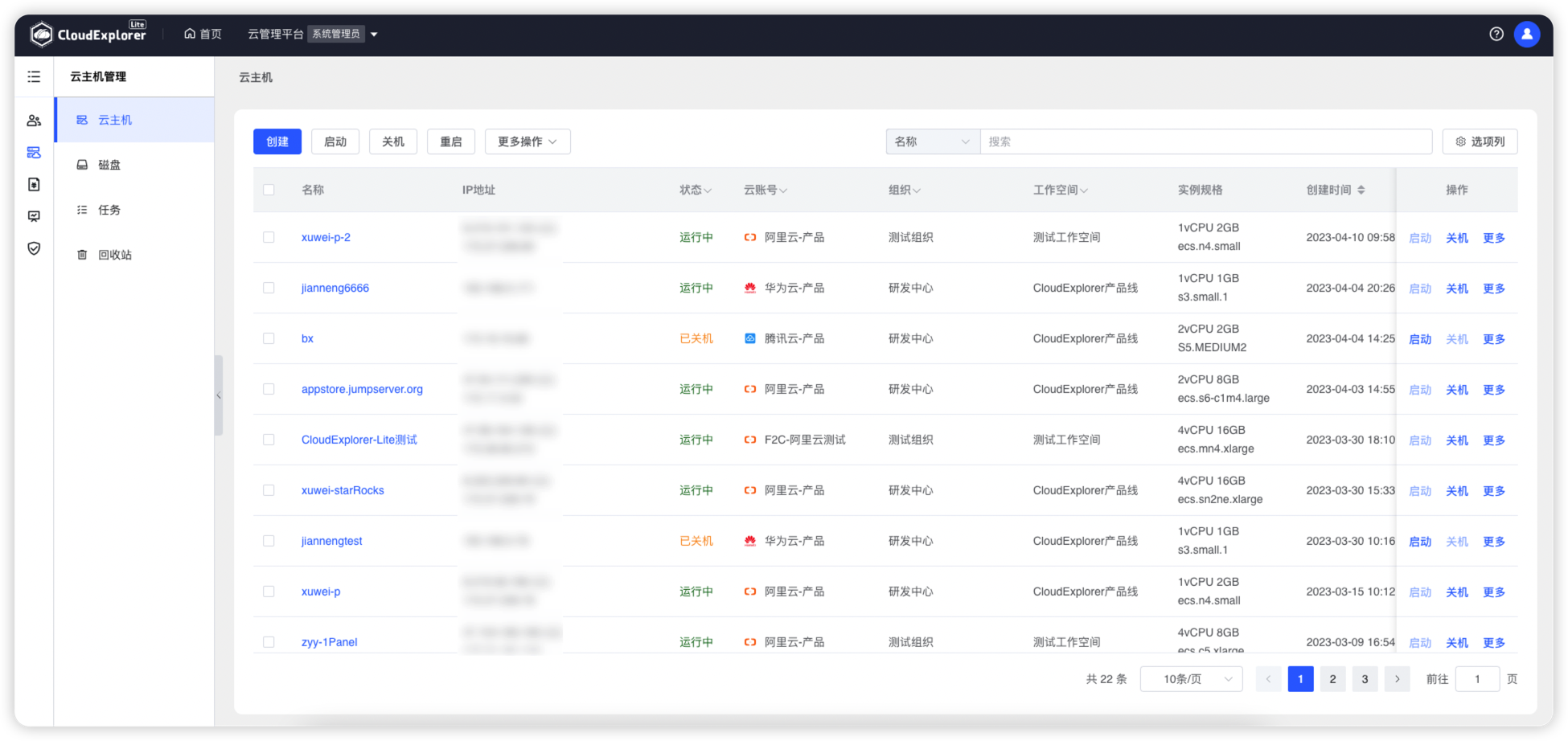Sort the 创建时间 column
The image size is (1568, 741).
[x=1361, y=190]
